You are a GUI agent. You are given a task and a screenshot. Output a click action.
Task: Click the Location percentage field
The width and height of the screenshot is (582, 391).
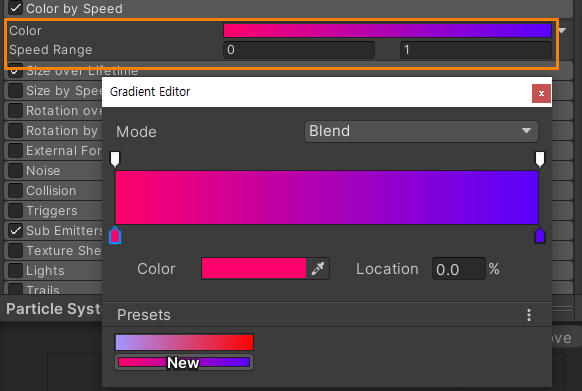tap(458, 269)
